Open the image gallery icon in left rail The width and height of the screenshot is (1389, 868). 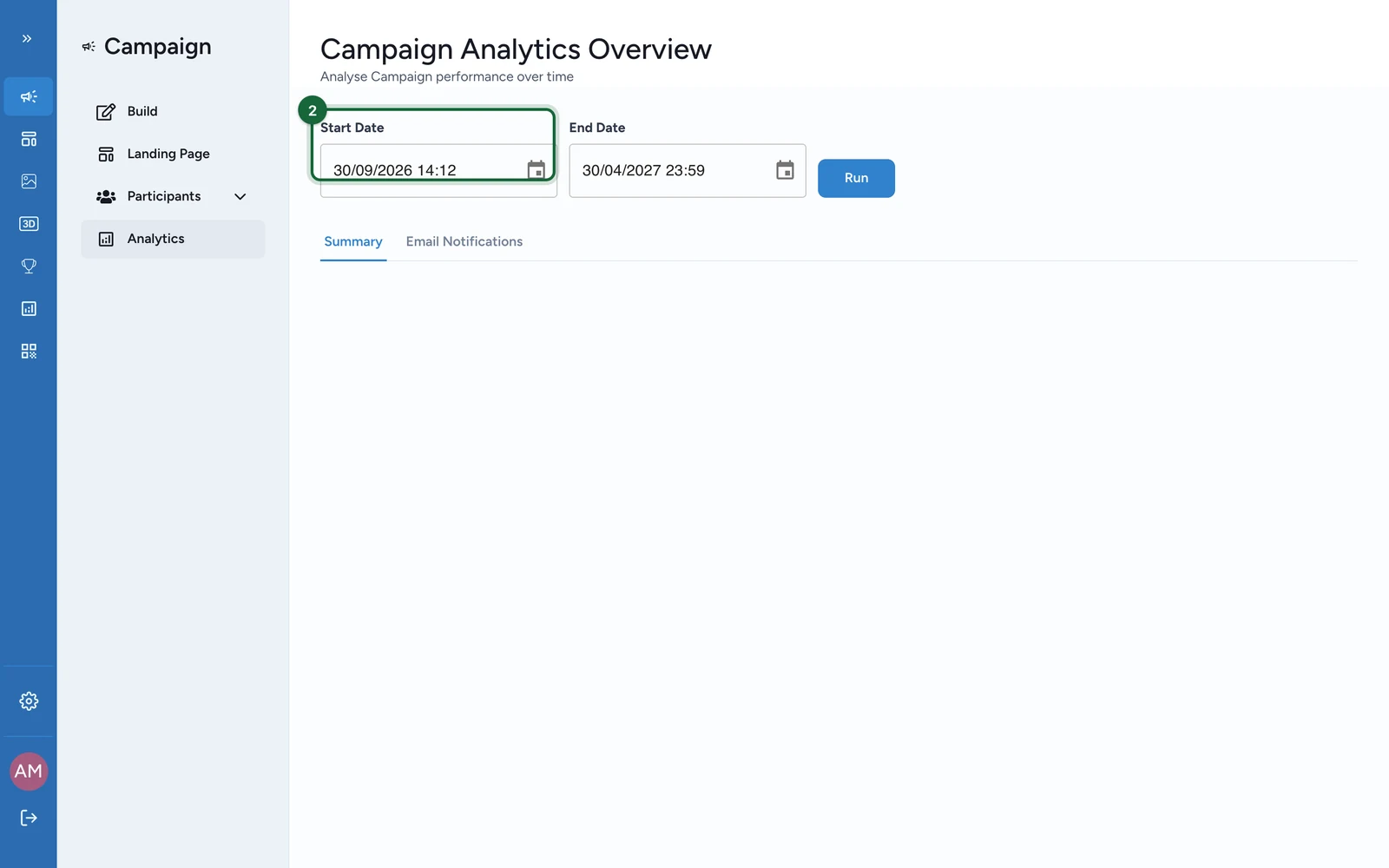point(29,181)
